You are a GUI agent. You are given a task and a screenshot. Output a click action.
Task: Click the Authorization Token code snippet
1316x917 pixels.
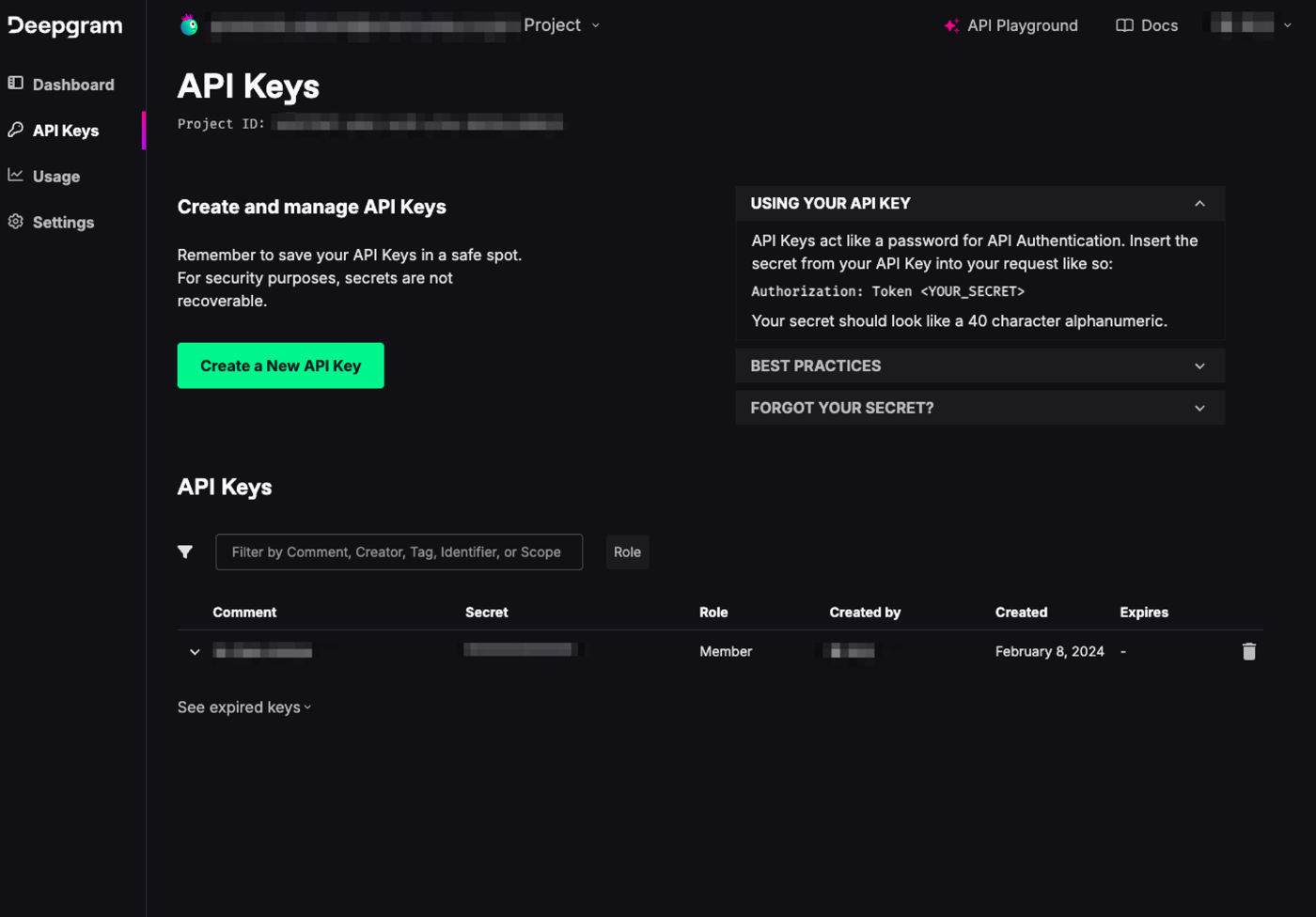pos(887,291)
